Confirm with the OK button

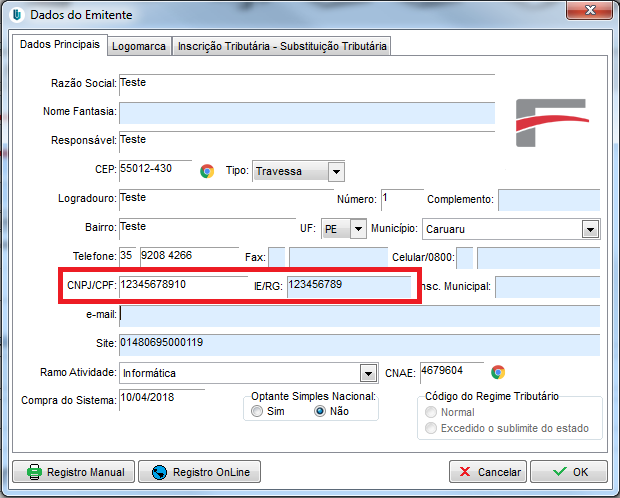(568, 472)
